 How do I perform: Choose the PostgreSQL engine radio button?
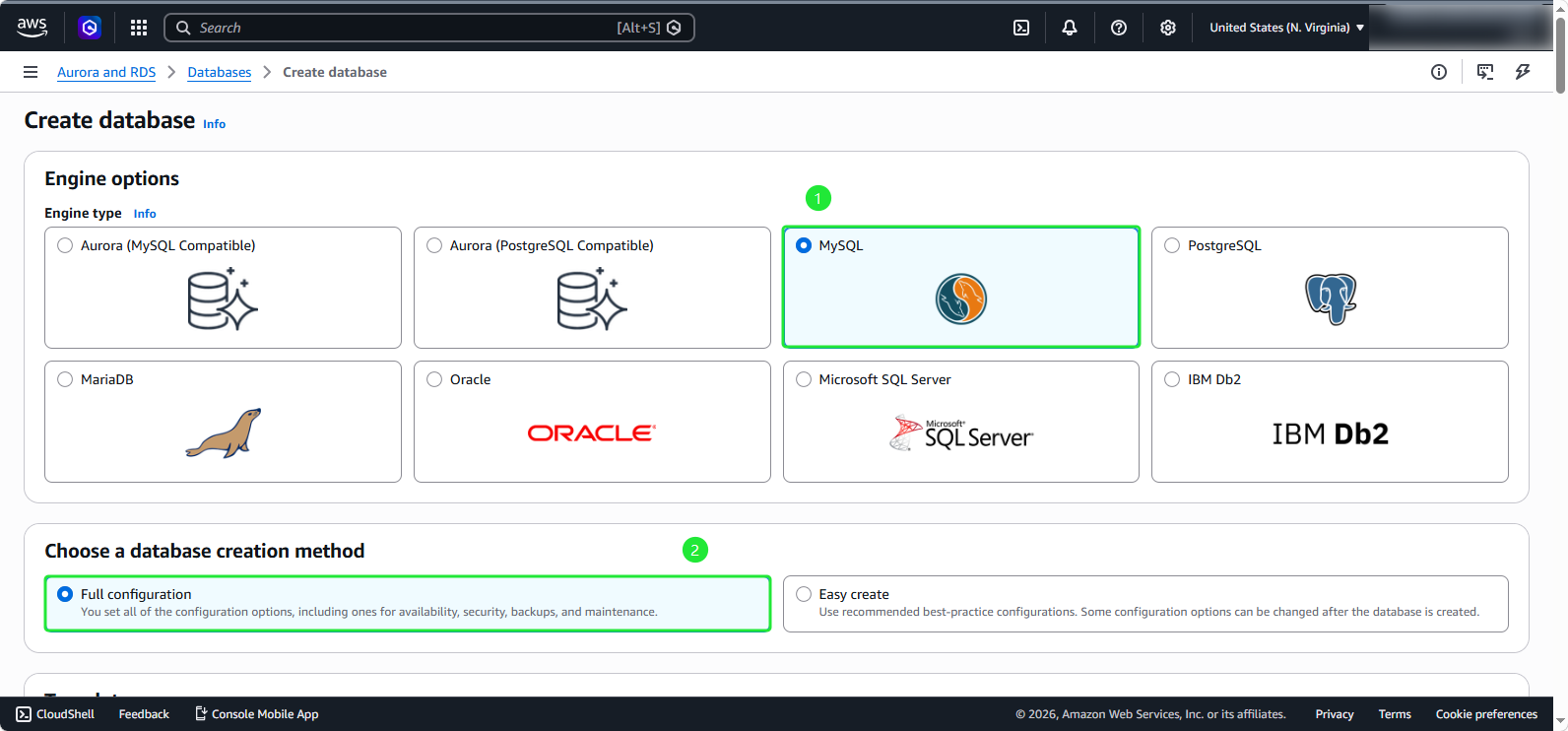click(x=1172, y=245)
